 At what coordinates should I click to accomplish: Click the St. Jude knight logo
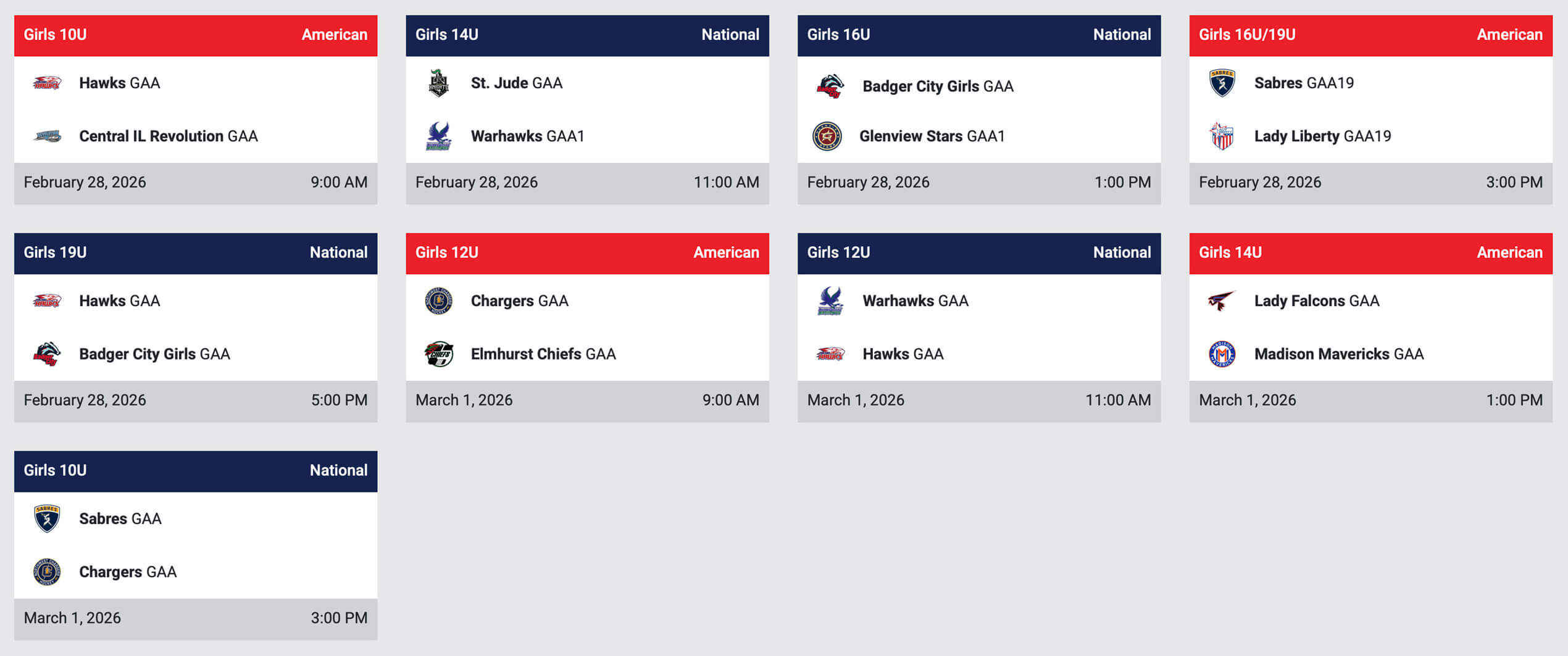438,83
